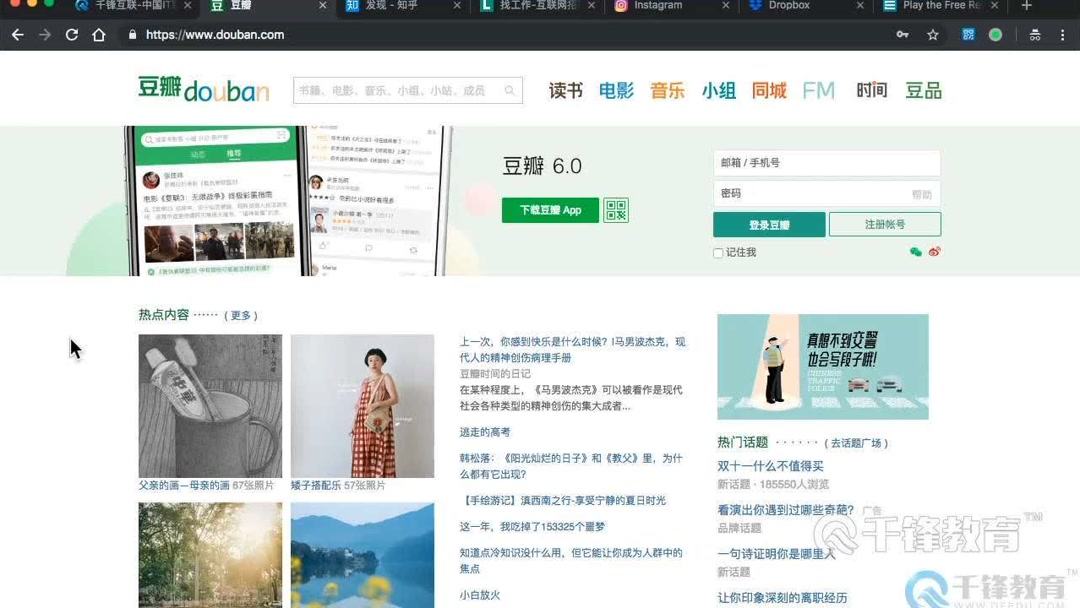Click the 登录豆瓣 login button

pyautogui.click(x=768, y=224)
